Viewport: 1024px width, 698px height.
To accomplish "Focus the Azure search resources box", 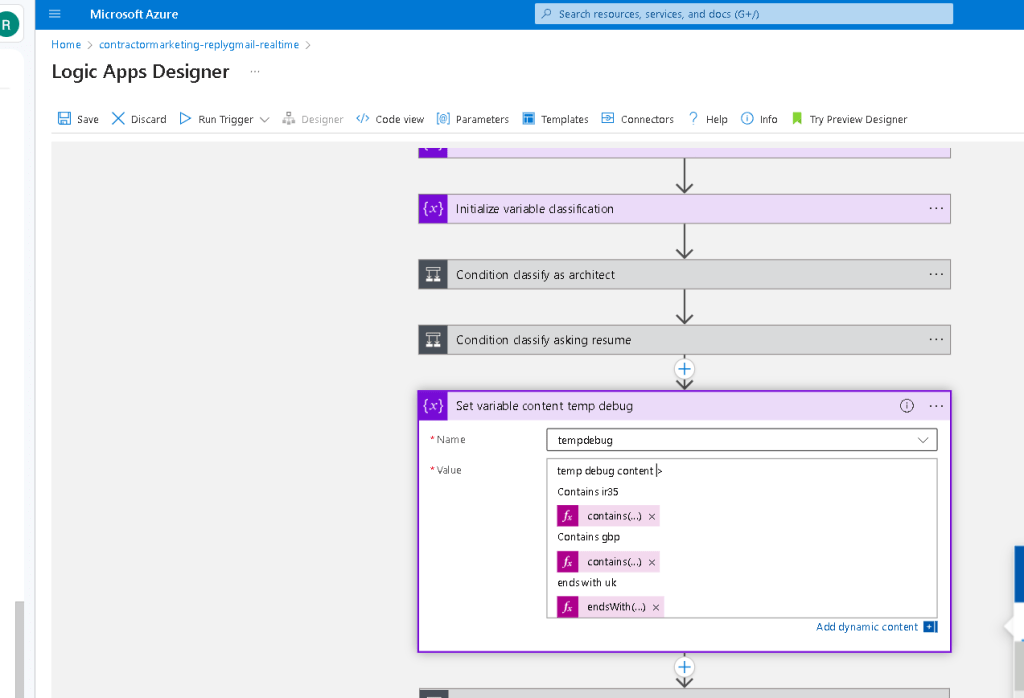I will point(744,14).
